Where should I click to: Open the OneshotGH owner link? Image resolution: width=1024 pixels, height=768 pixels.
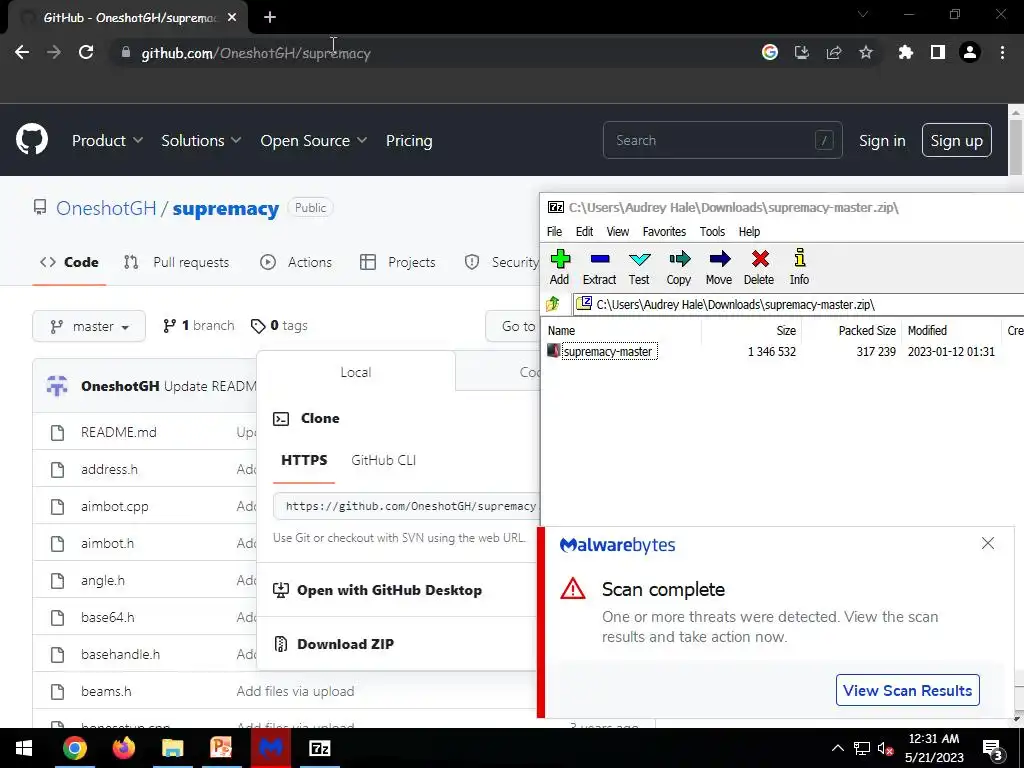point(106,208)
